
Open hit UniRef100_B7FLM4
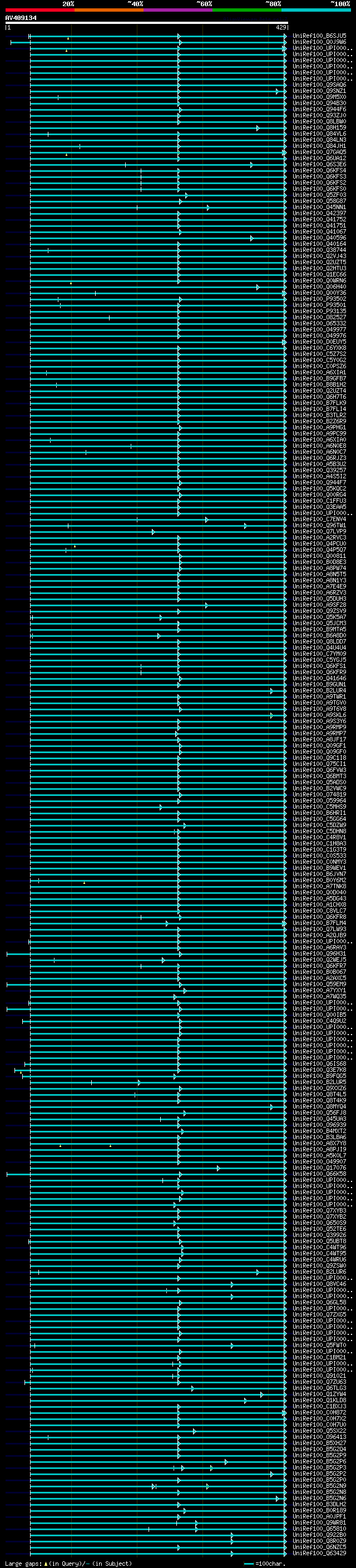click(x=319, y=923)
